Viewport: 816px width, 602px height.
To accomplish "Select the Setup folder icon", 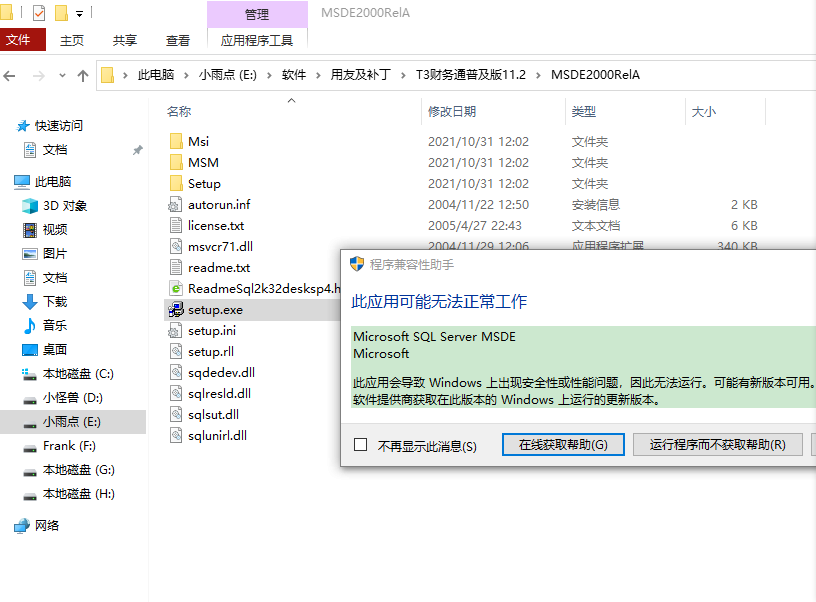I will pyautogui.click(x=176, y=184).
